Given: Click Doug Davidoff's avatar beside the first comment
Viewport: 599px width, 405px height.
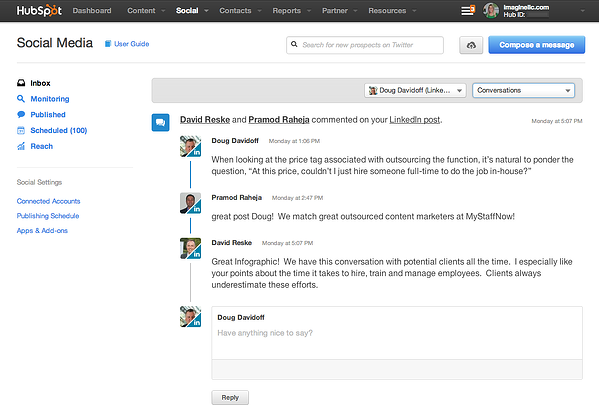Looking at the screenshot, I should pos(190,146).
